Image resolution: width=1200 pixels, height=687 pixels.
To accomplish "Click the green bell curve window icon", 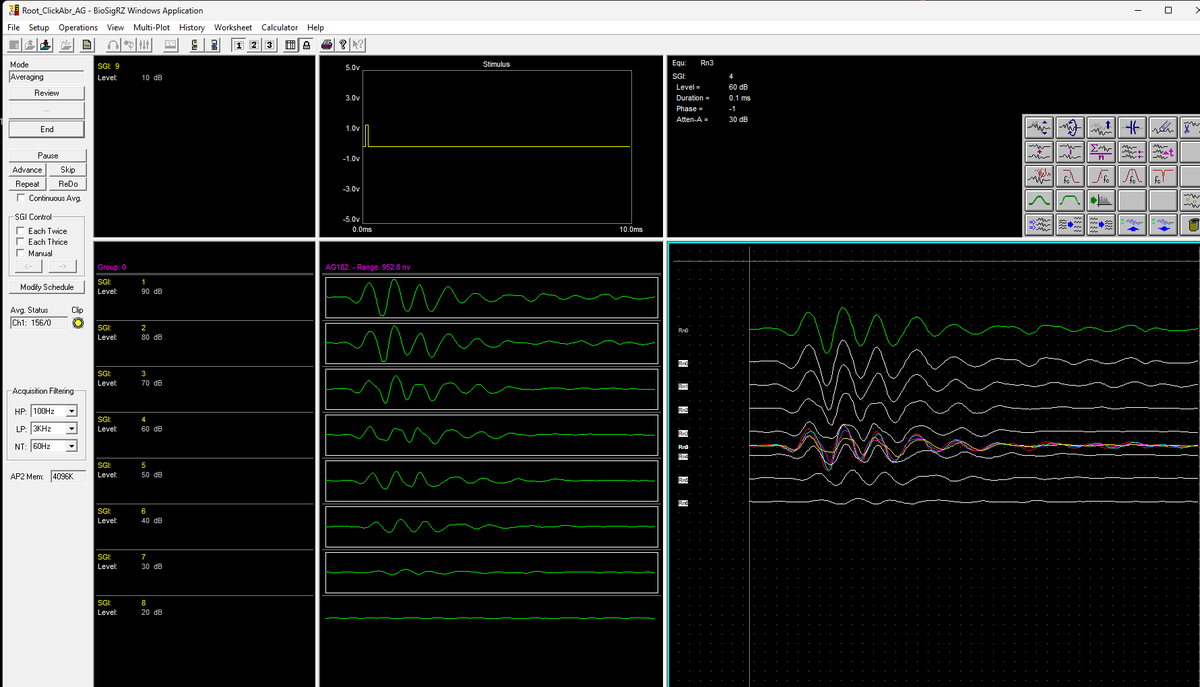I will (x=1039, y=200).
